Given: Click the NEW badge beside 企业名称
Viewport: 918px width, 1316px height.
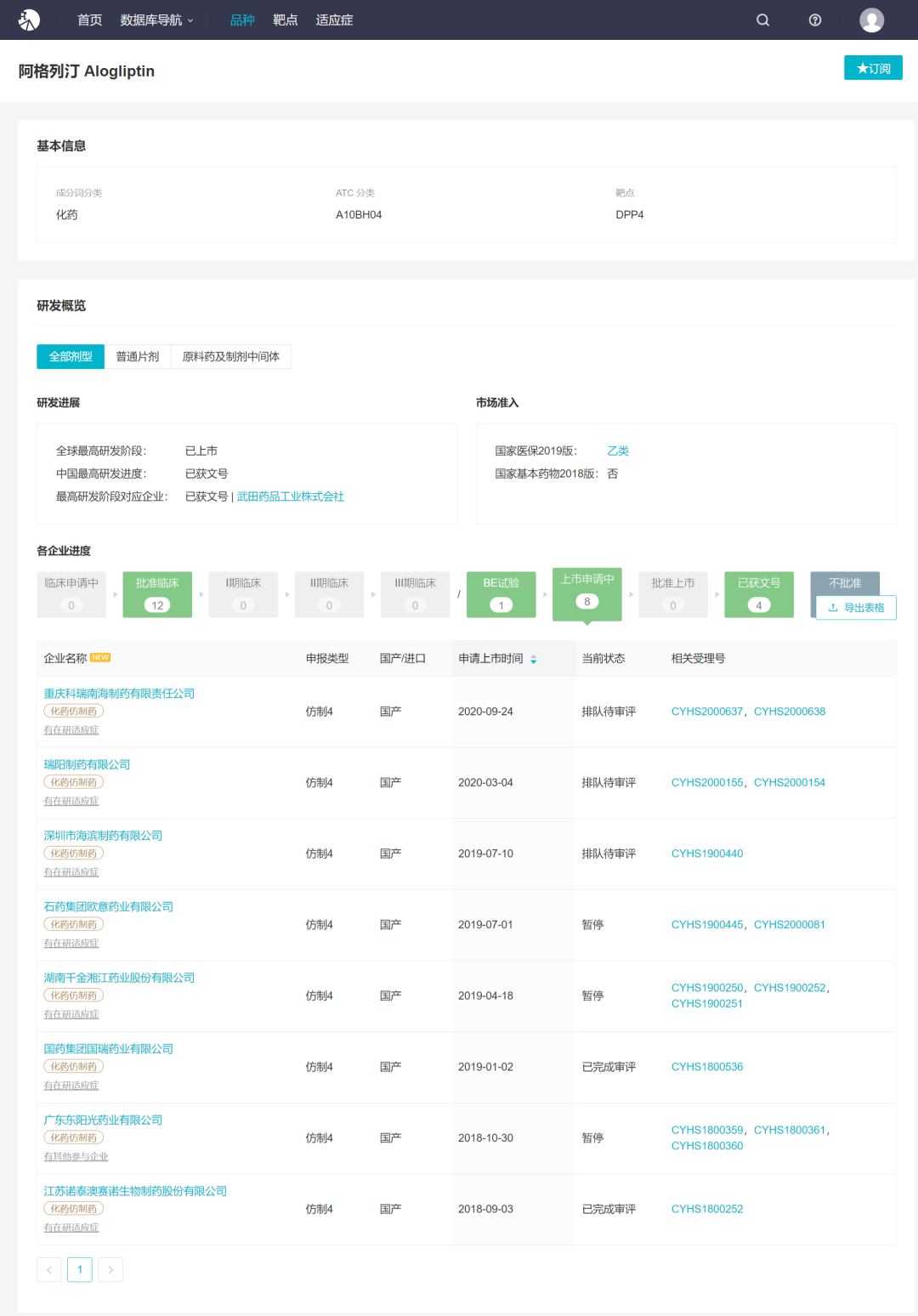Looking at the screenshot, I should [x=100, y=657].
